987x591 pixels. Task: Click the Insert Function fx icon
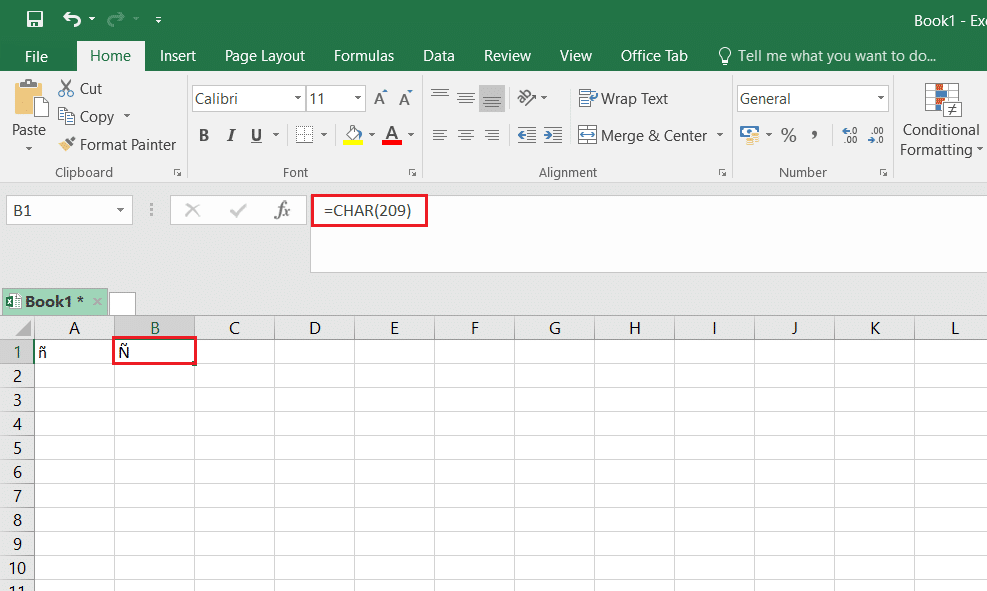point(283,210)
